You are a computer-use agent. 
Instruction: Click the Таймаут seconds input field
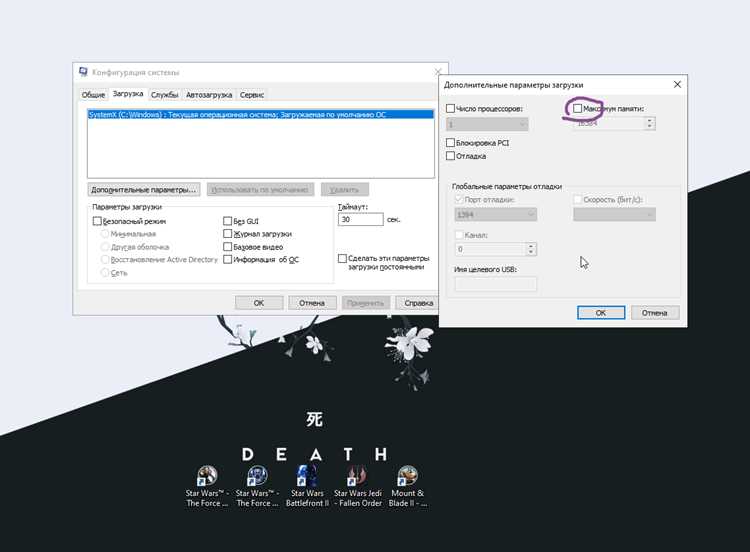361,220
